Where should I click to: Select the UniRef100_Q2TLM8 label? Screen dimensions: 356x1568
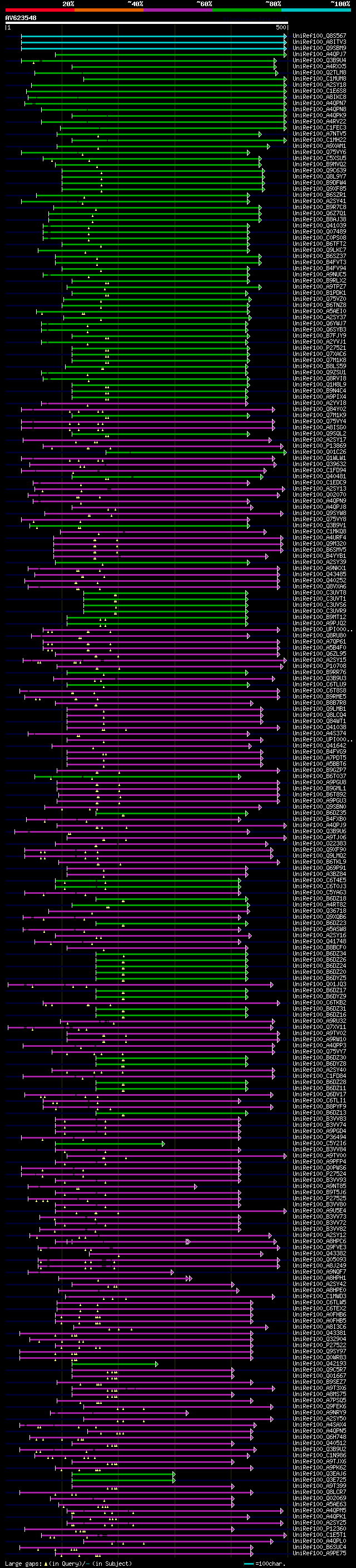tap(319, 72)
